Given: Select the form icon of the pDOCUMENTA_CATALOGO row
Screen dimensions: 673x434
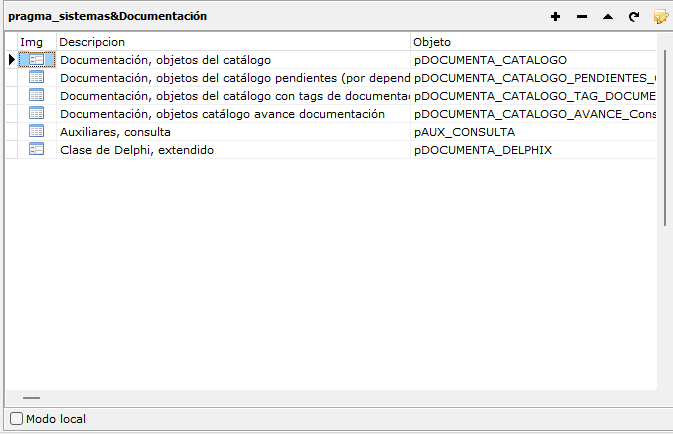Looking at the screenshot, I should click(36, 59).
